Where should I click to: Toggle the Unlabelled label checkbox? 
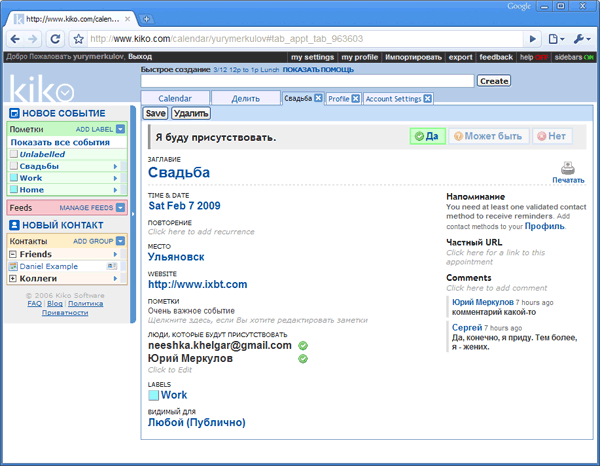coord(14,154)
